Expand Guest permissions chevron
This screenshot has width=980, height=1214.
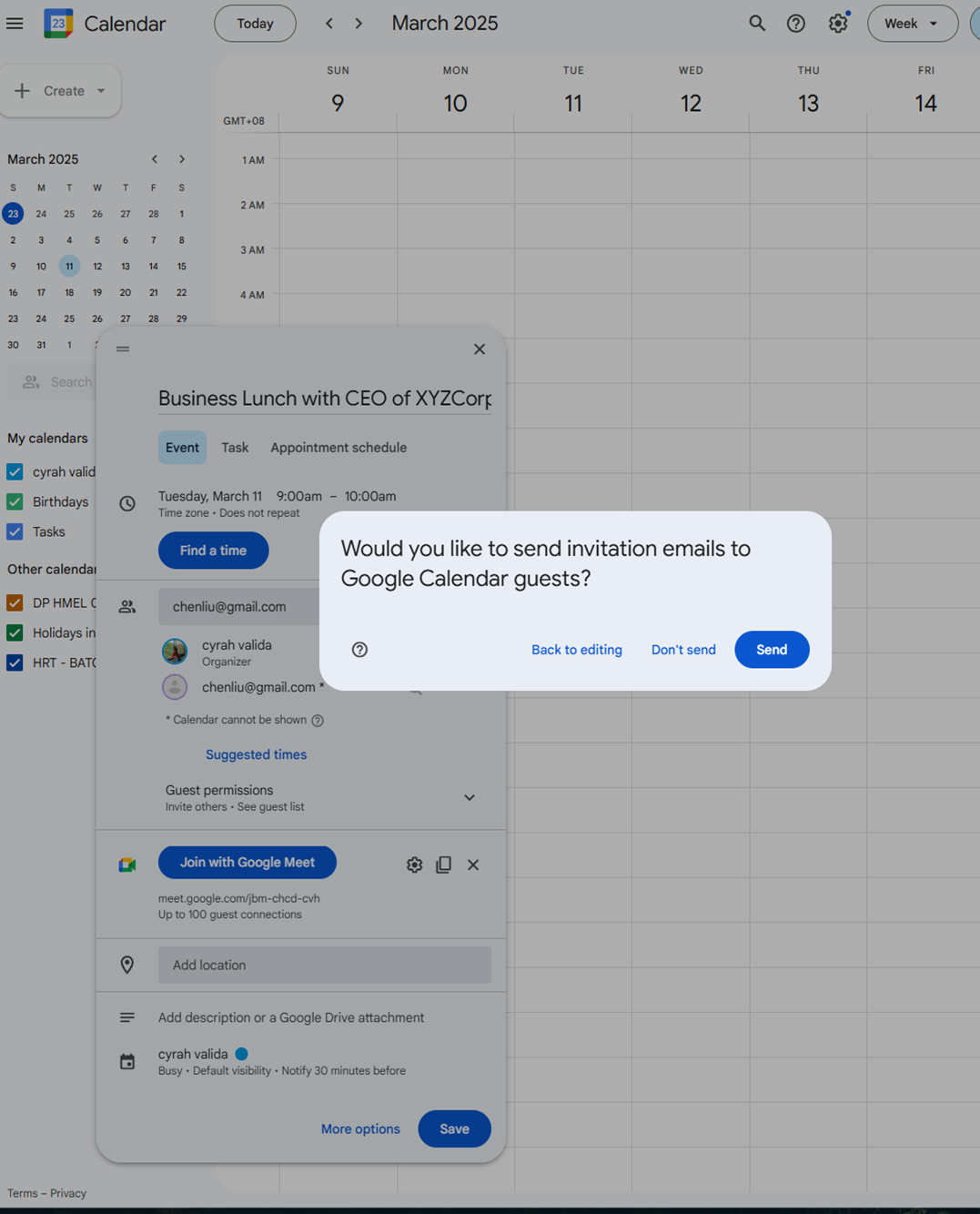pyautogui.click(x=470, y=798)
